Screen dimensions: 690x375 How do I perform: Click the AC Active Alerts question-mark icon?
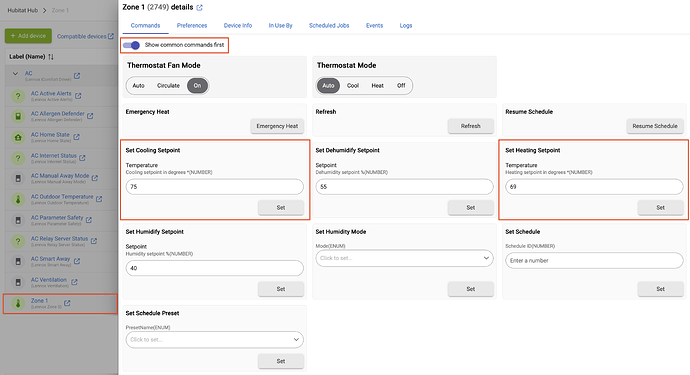18,96
